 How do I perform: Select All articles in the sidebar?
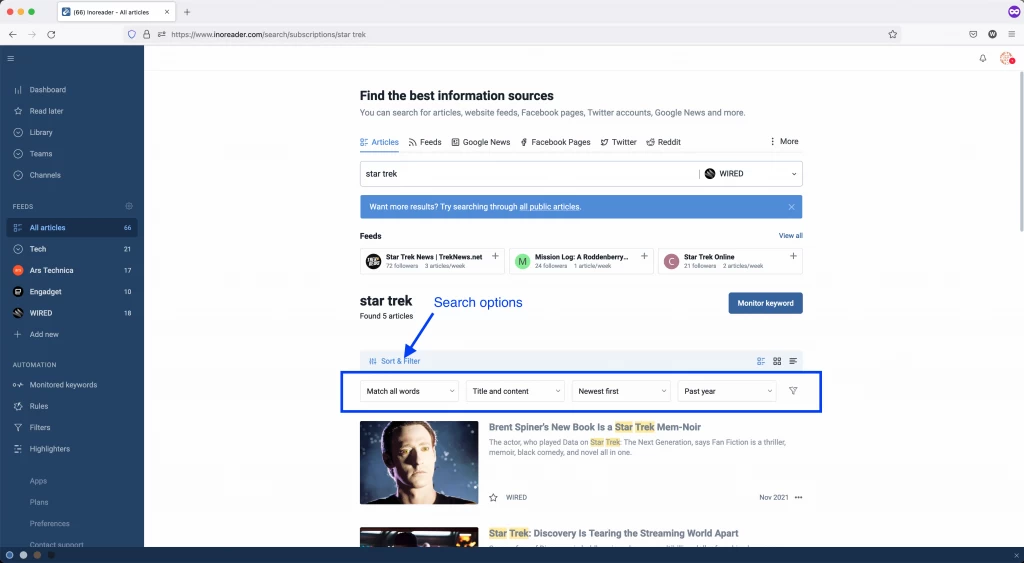(x=72, y=227)
